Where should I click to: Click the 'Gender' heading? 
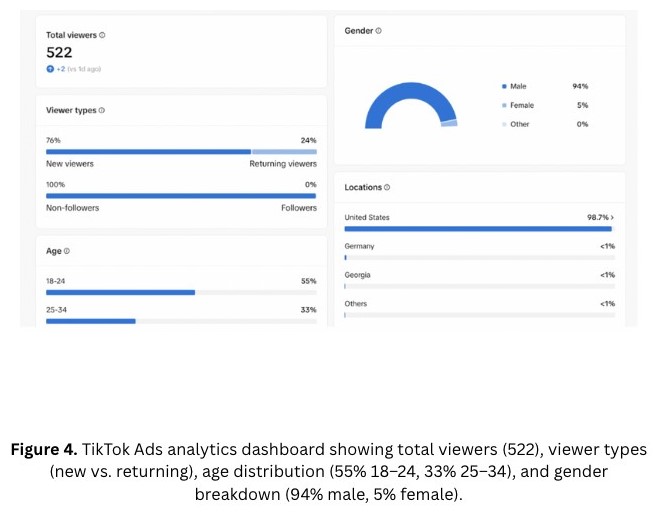[359, 30]
